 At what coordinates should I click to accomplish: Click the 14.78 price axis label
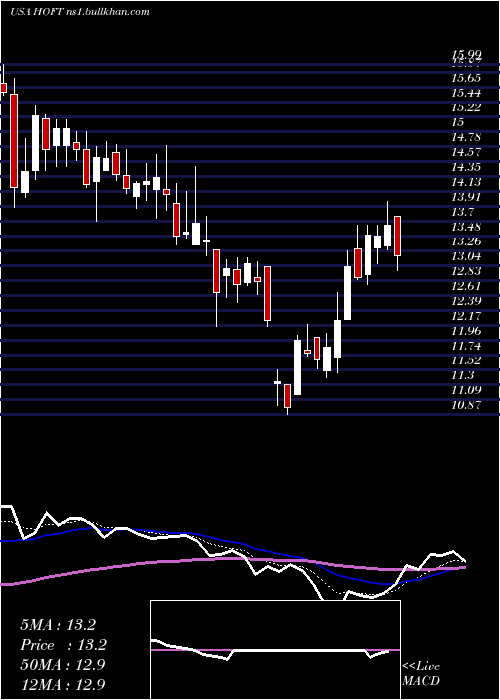(466, 137)
